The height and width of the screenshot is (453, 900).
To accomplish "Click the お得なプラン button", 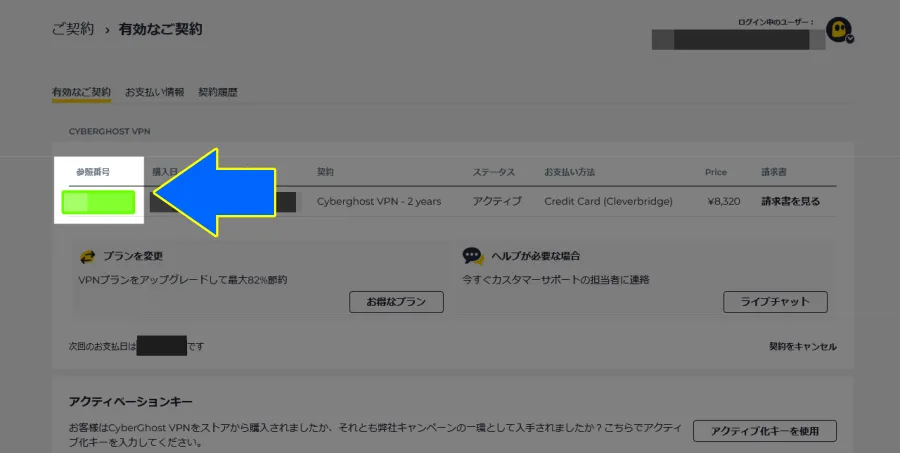I will point(396,302).
